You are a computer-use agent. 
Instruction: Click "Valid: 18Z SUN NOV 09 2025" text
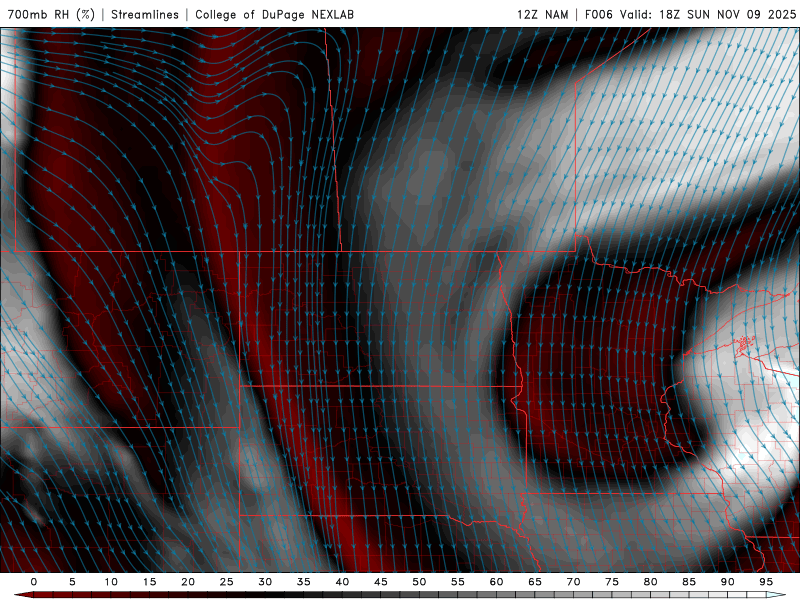(708, 14)
